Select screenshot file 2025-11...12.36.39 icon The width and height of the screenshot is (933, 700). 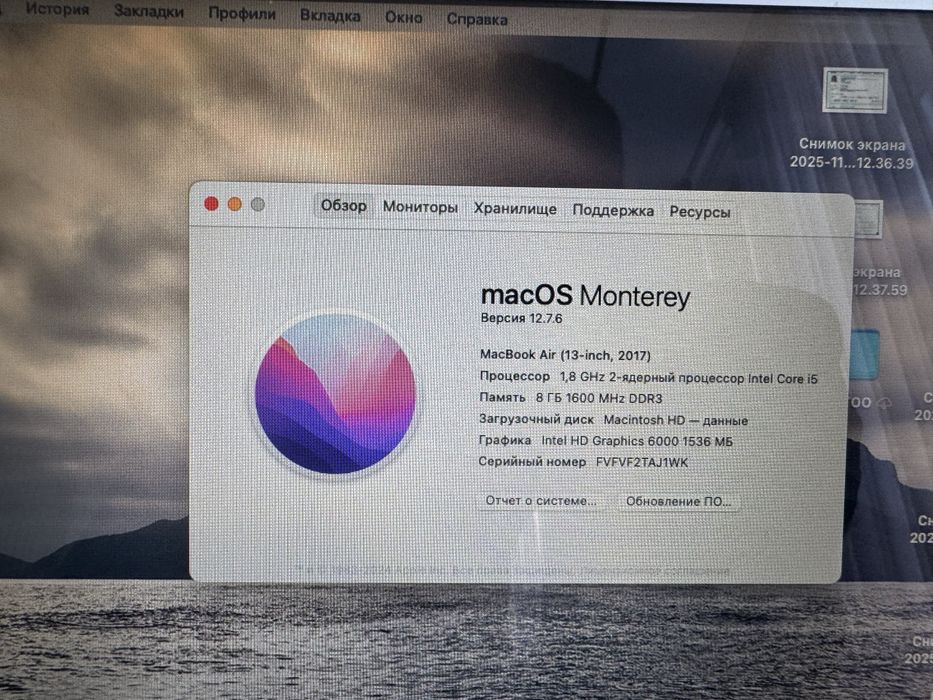click(x=855, y=90)
